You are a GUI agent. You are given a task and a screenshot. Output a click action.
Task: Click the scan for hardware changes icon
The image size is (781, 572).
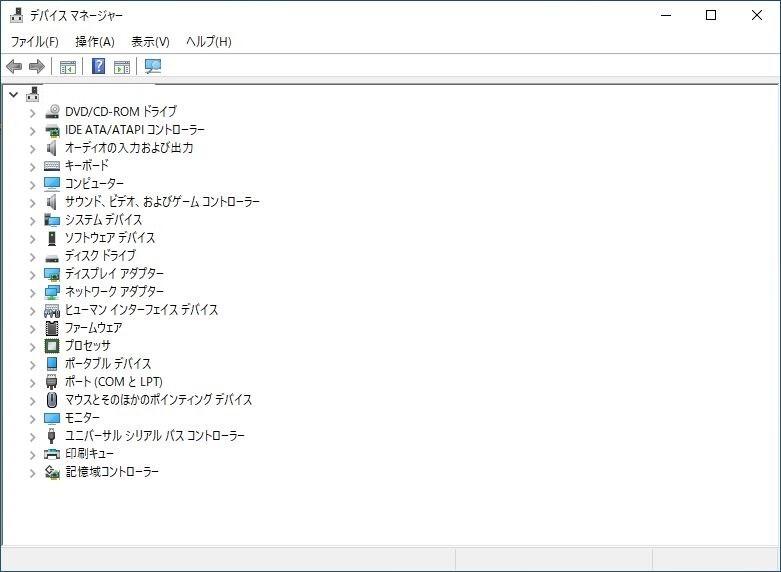click(153, 66)
